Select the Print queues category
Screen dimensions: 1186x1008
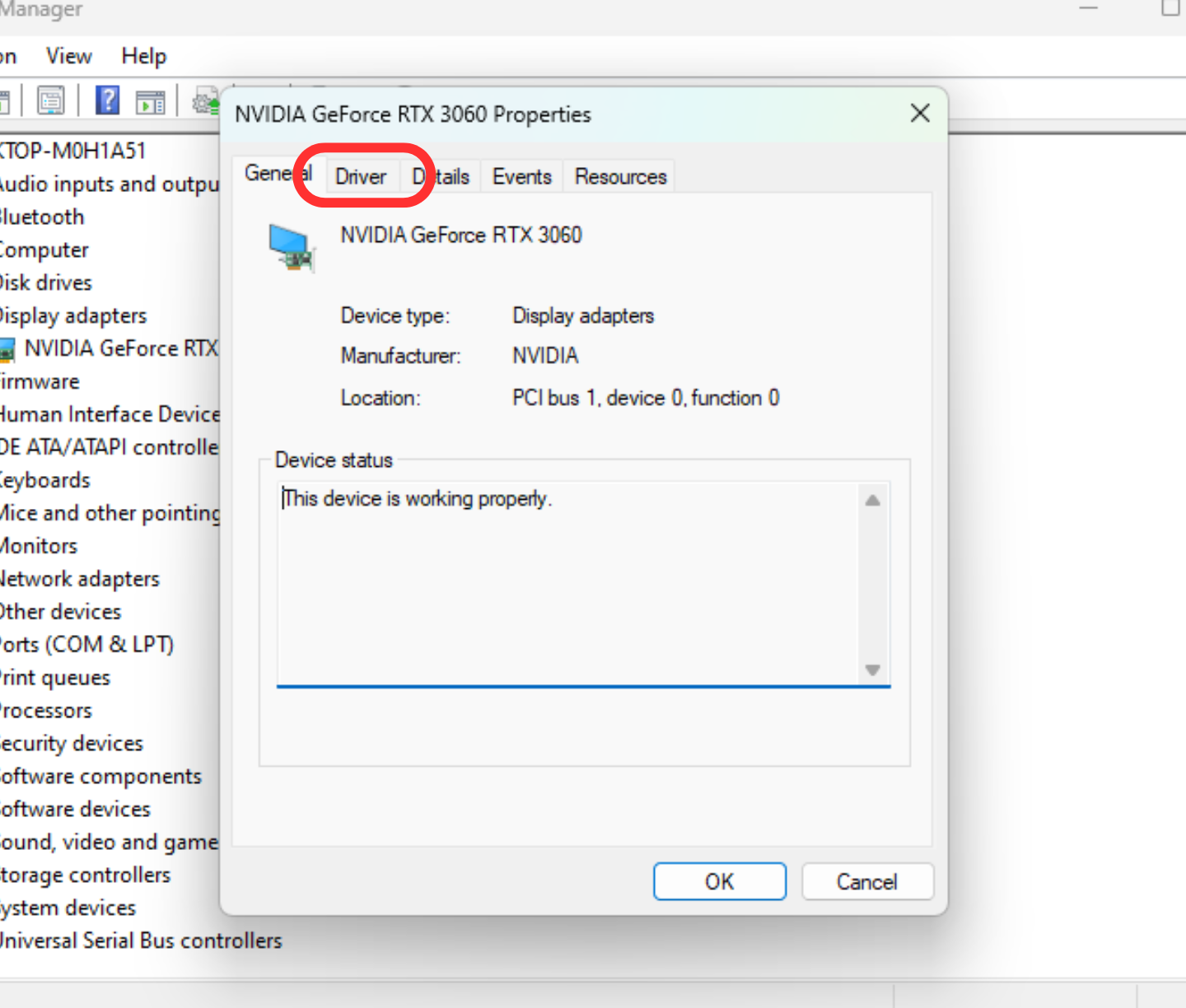click(x=54, y=677)
